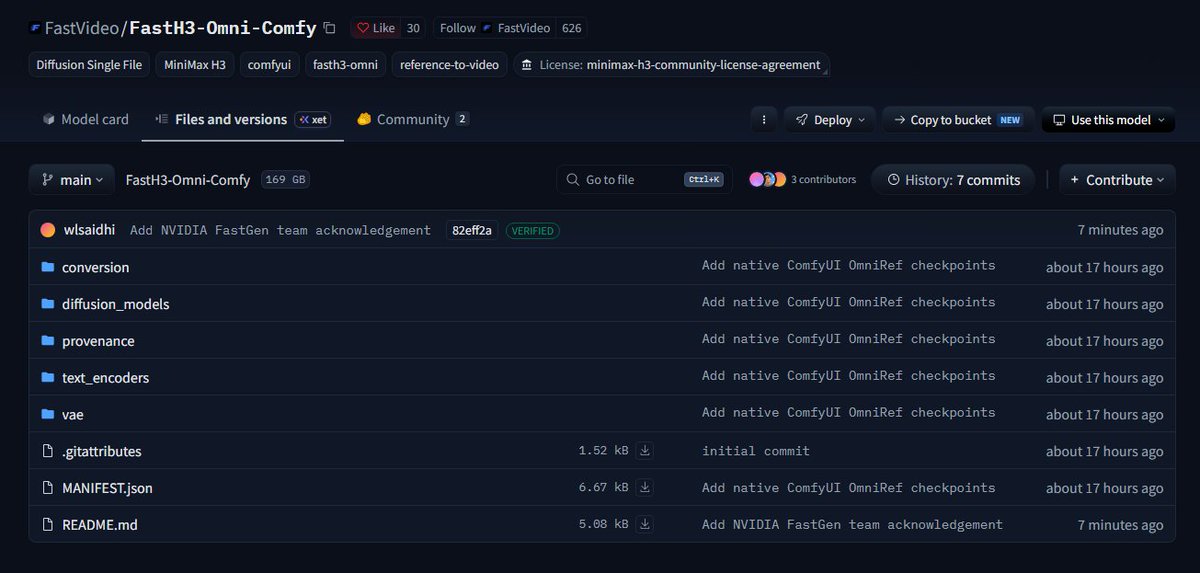The image size is (1200, 573).
Task: Select the MiniMax H3 tag
Action: [195, 65]
